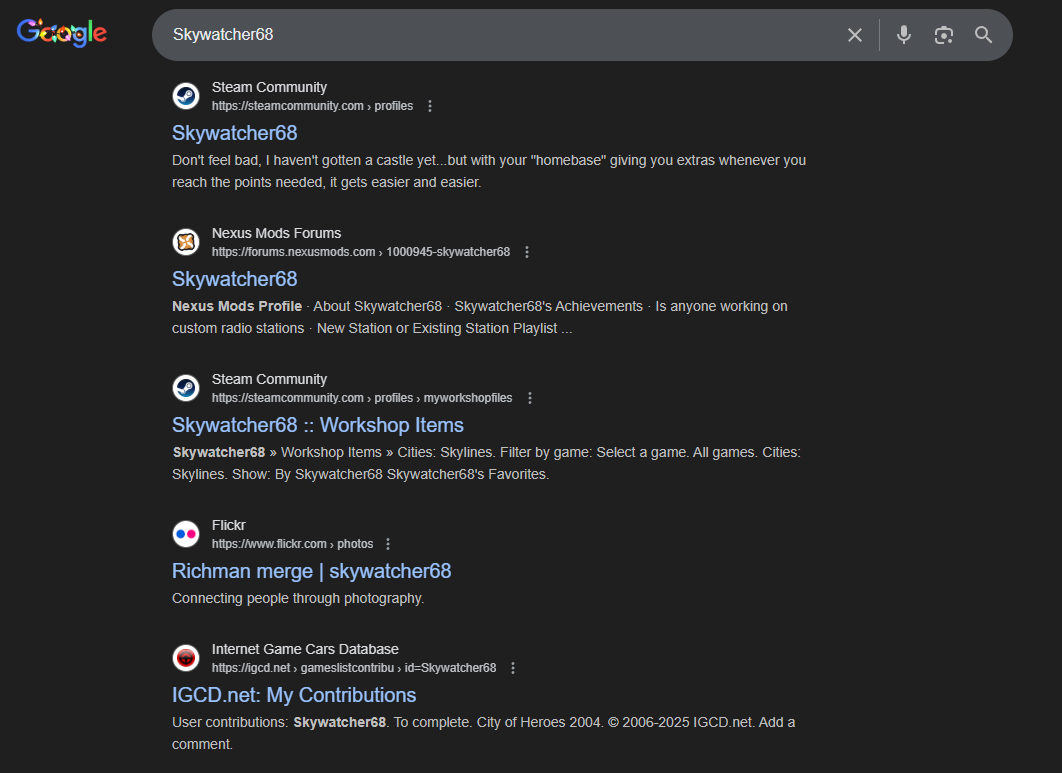Open more options for Flickr result
Screen dimensions: 1062x773
point(388,544)
